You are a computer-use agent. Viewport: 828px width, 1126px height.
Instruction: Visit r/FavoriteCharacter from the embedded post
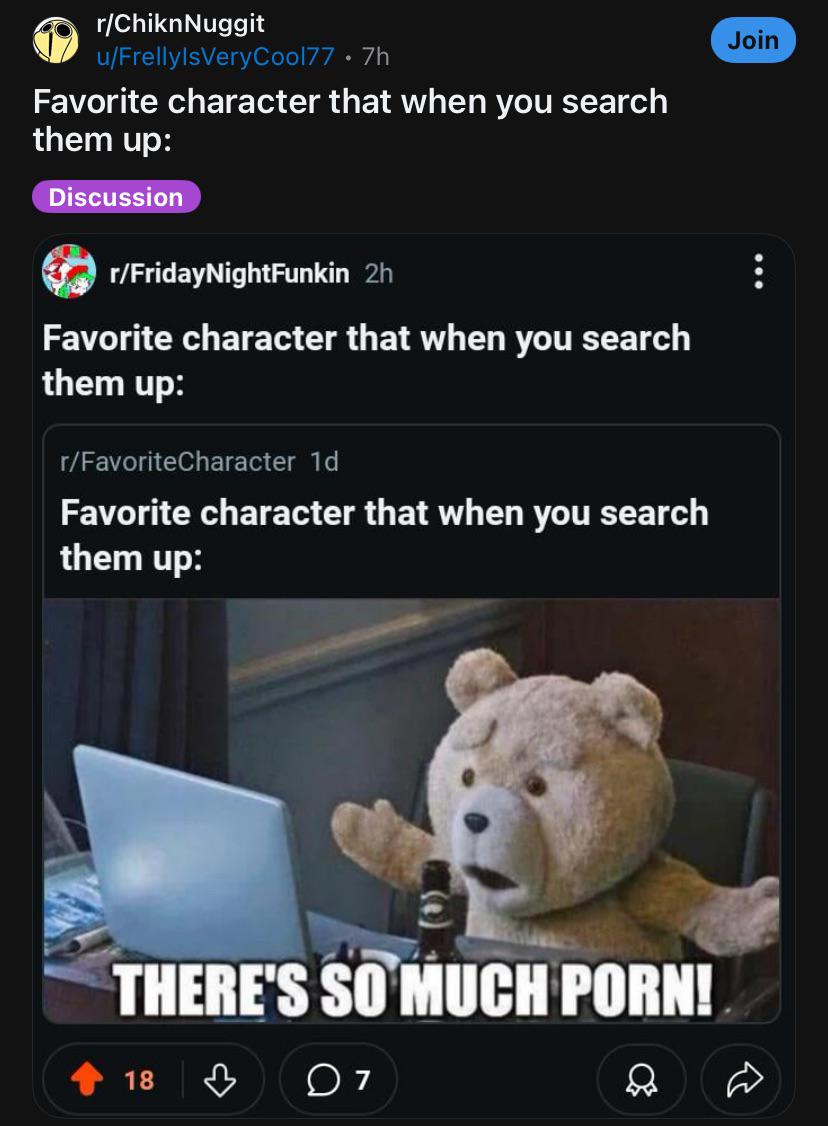[x=178, y=461]
